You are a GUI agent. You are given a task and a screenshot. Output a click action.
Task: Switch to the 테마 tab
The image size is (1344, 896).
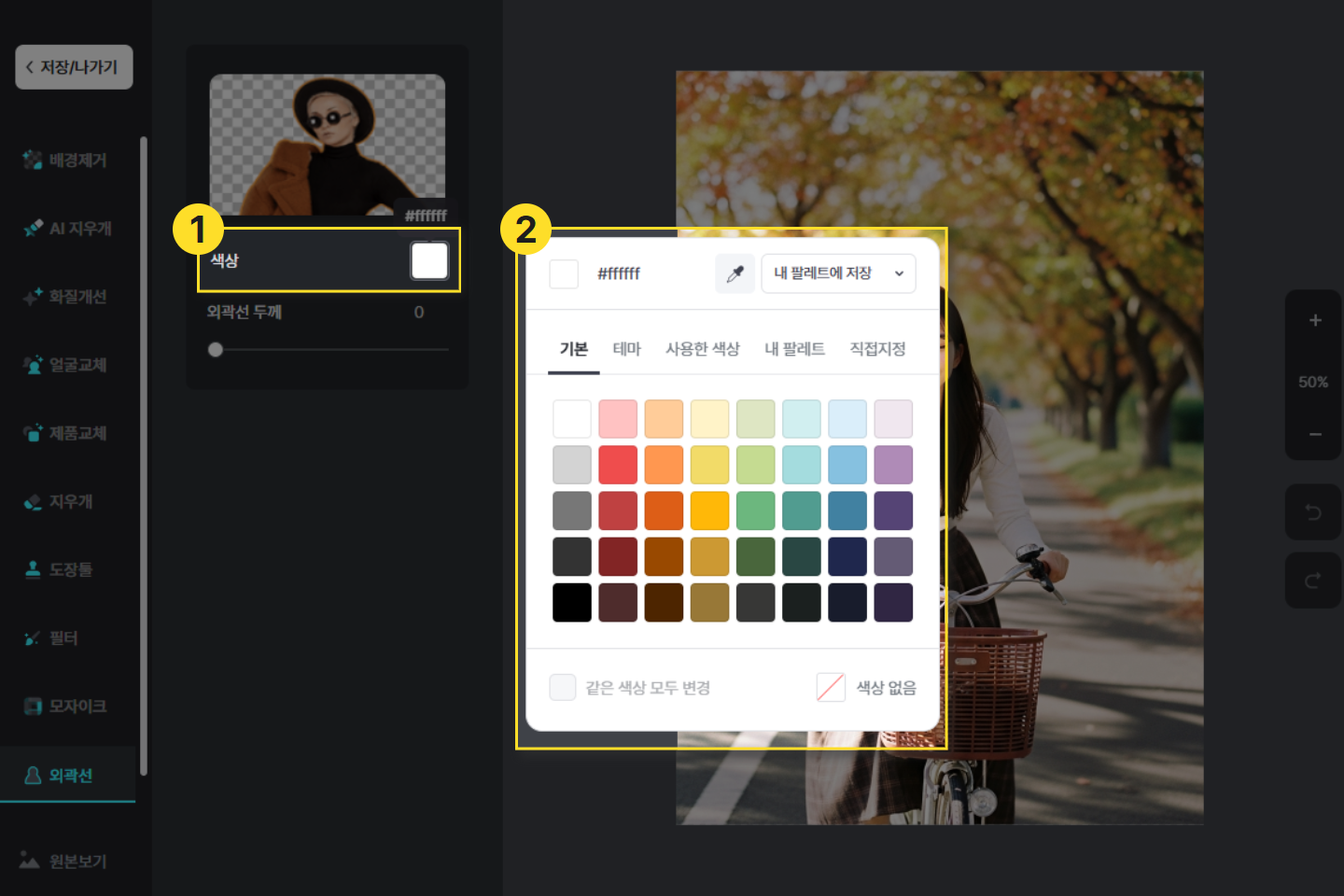[626, 349]
